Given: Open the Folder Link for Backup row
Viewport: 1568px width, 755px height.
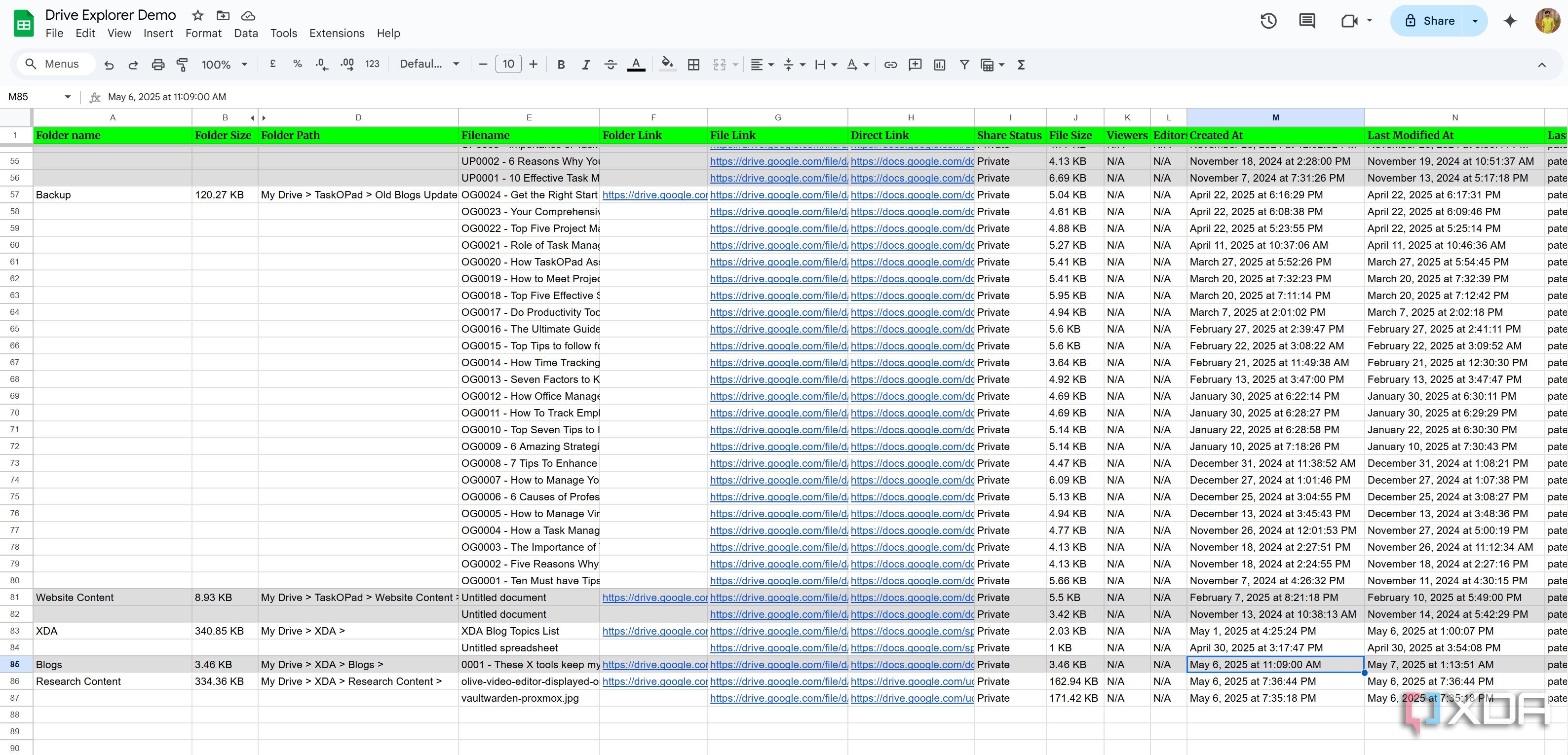Looking at the screenshot, I should point(654,195).
